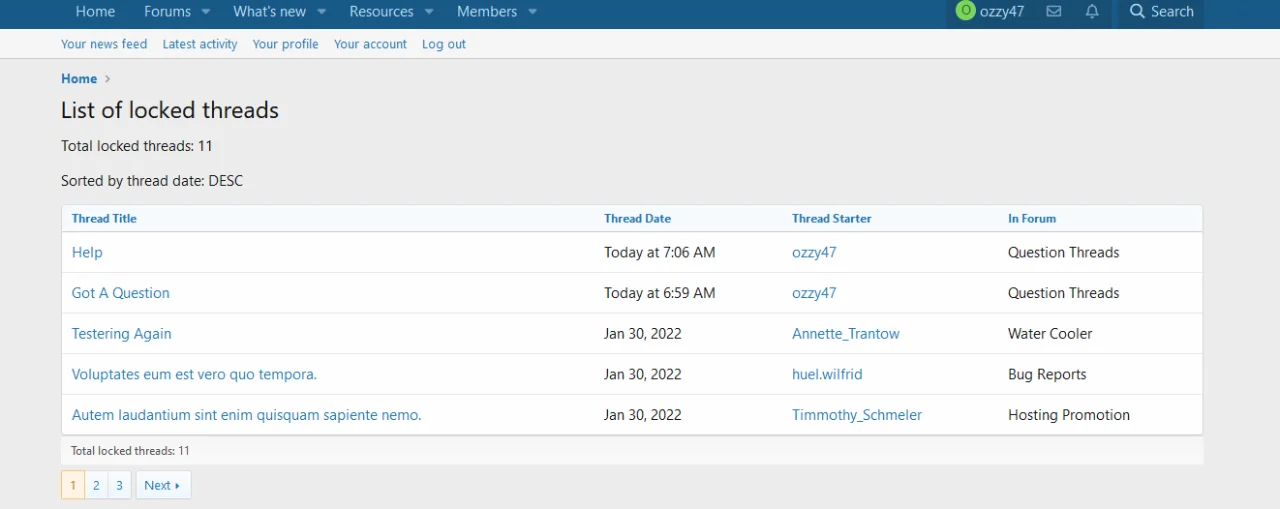Open the thread titled Testering Again
1280x509 pixels.
click(x=122, y=334)
